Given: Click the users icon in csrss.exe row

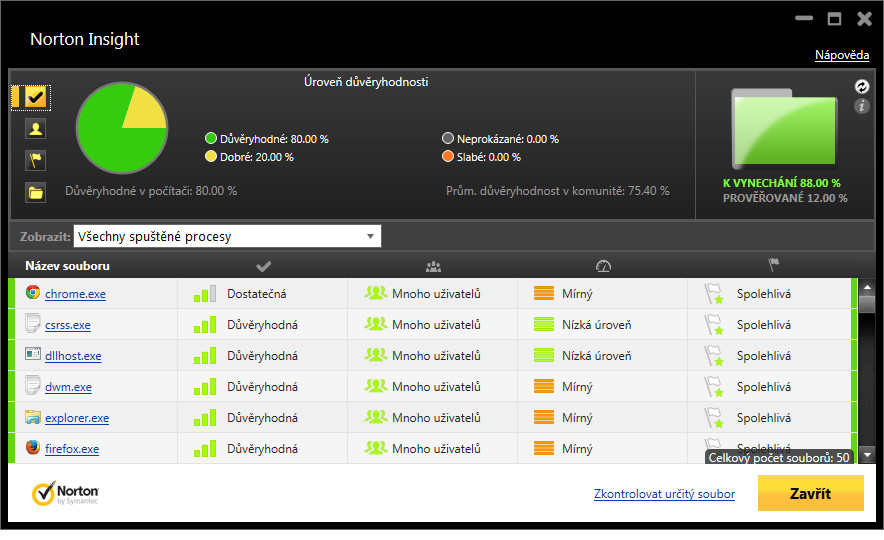Looking at the screenshot, I should 375,324.
